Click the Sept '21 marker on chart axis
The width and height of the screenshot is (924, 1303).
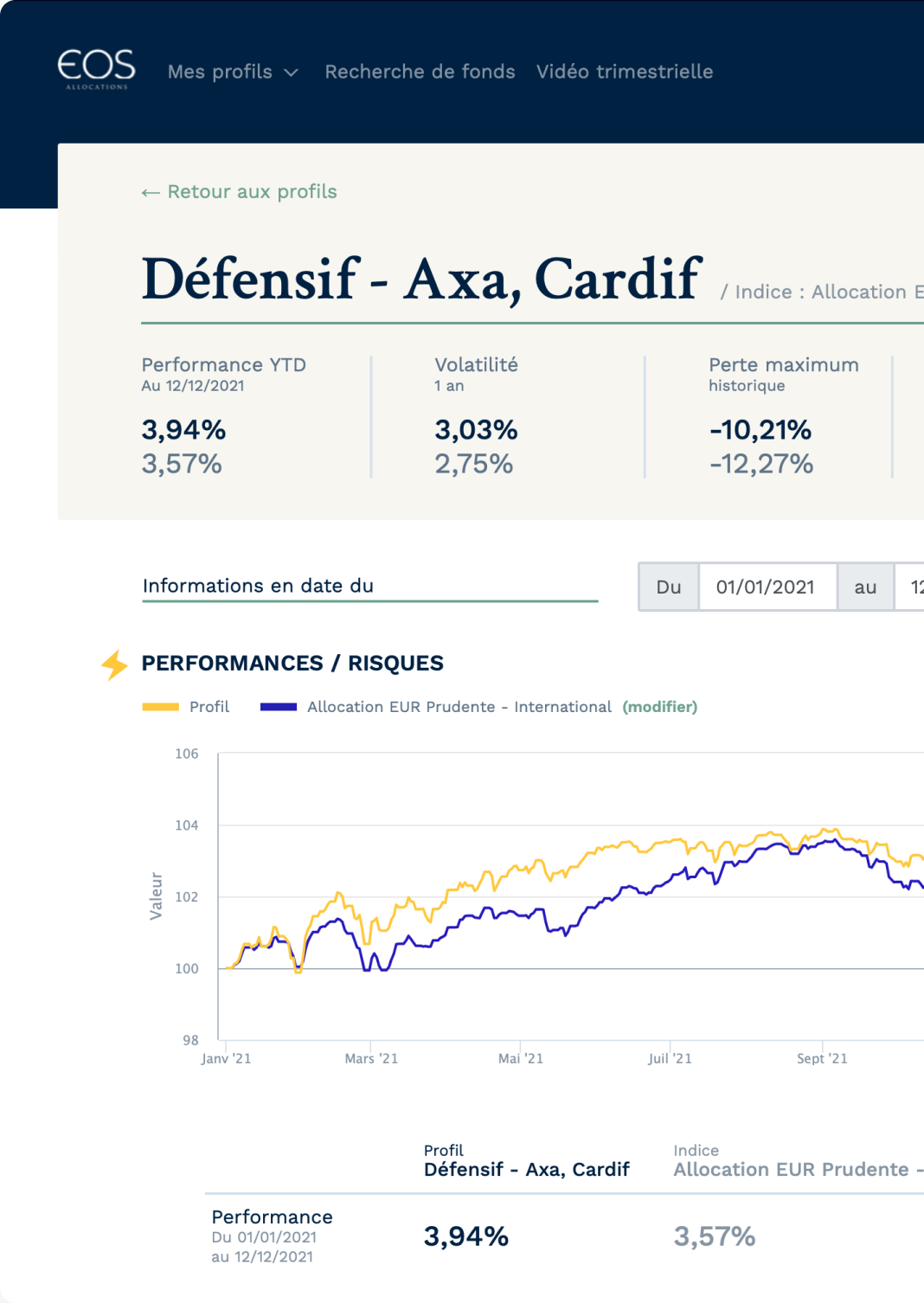(x=822, y=1058)
